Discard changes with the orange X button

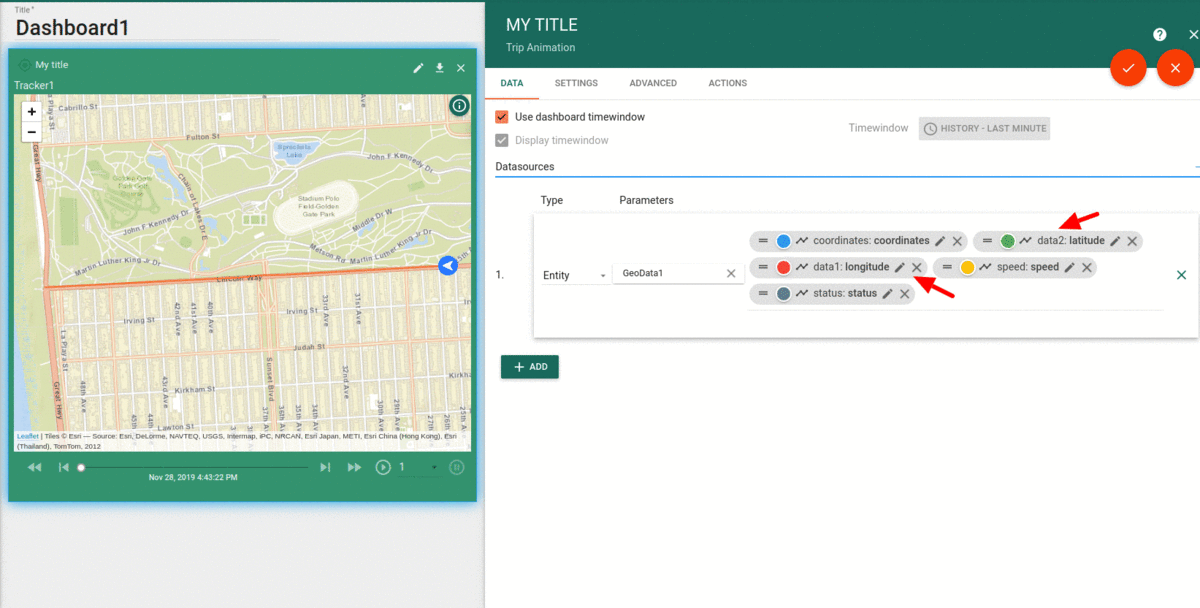click(1175, 68)
